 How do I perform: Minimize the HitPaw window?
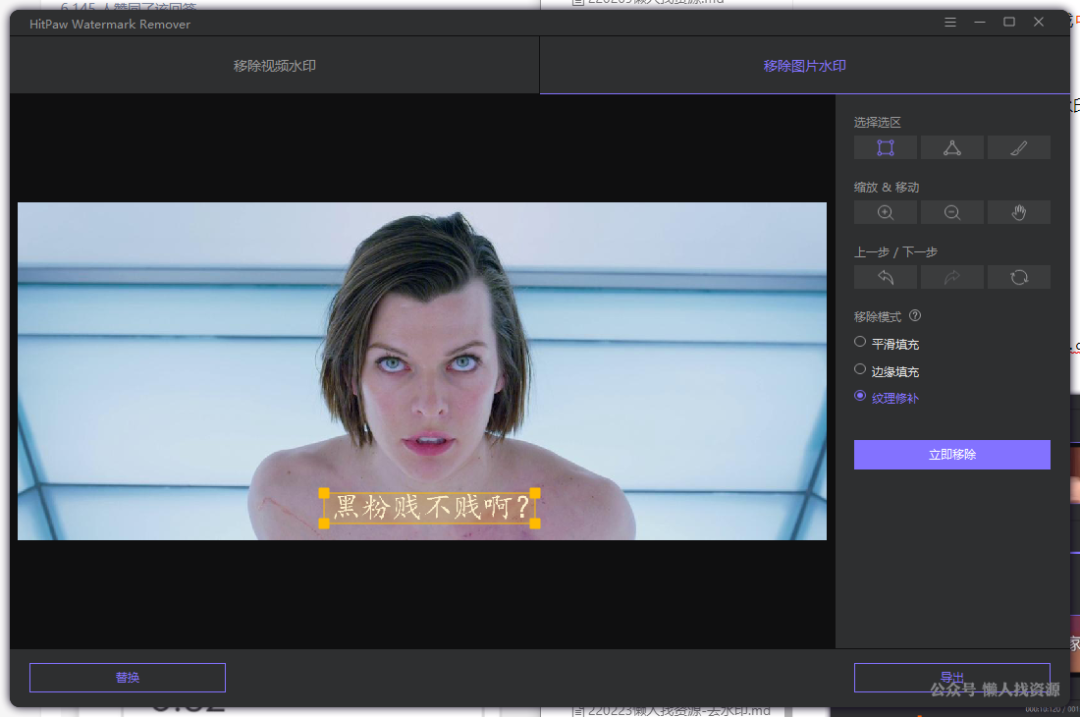[x=979, y=22]
